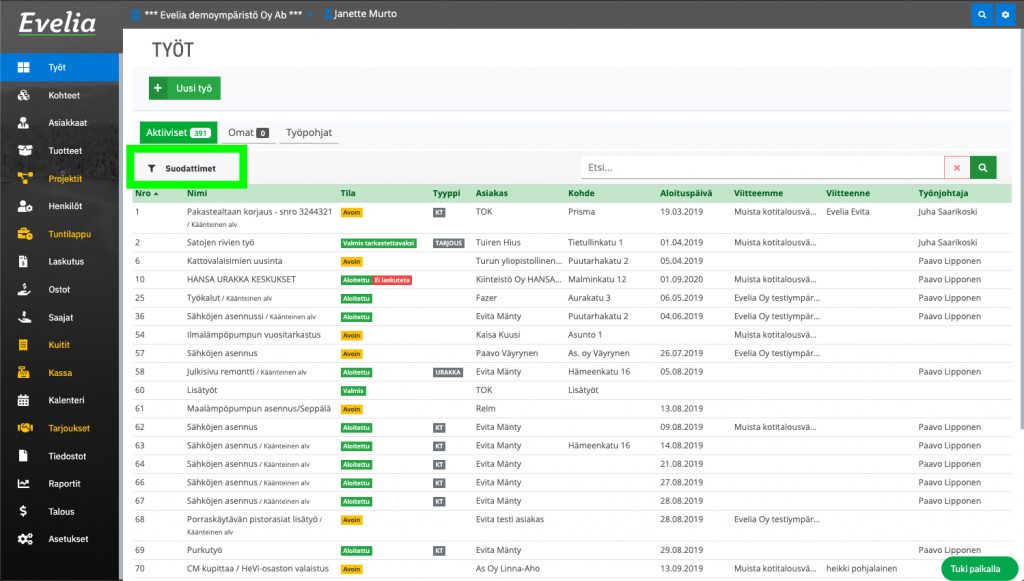1024x581 pixels.
Task: Click heikki pohjalainen reference cell
Action: [861, 569]
